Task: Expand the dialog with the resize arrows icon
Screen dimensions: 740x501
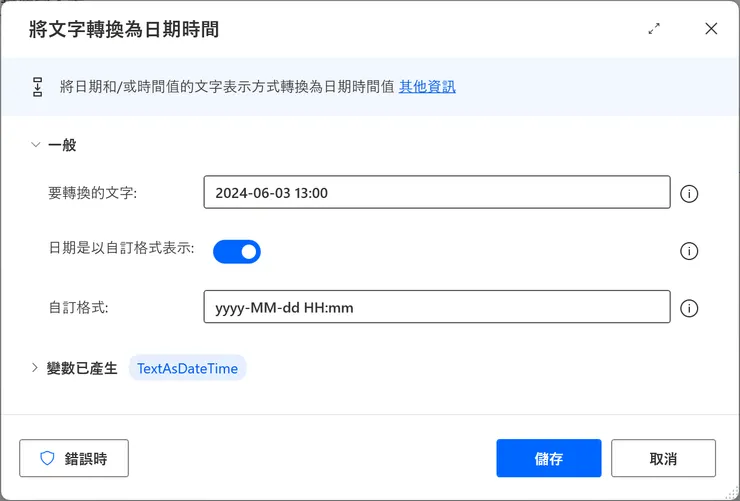Action: (654, 29)
